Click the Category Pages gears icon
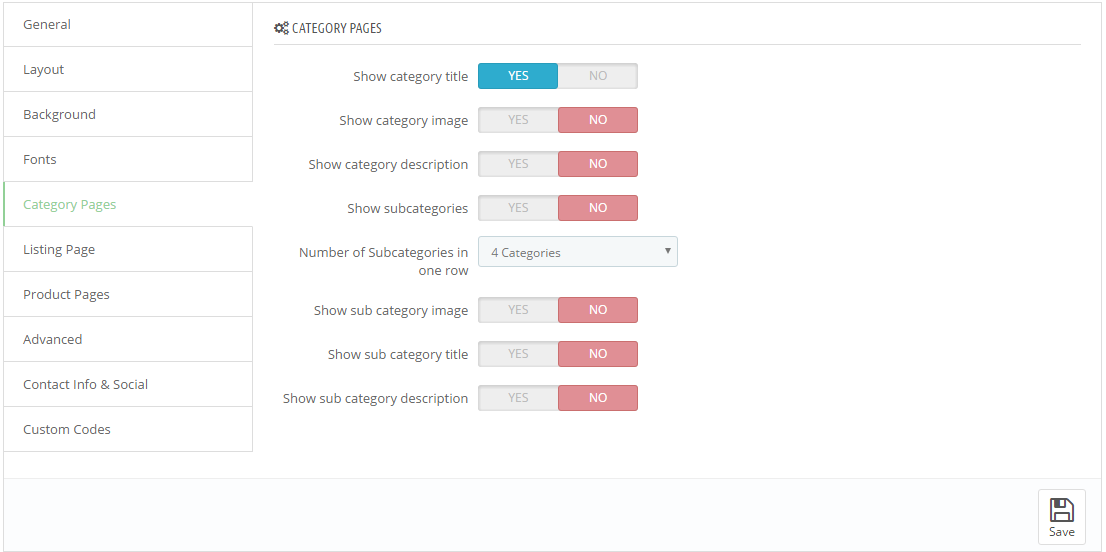 [x=281, y=28]
